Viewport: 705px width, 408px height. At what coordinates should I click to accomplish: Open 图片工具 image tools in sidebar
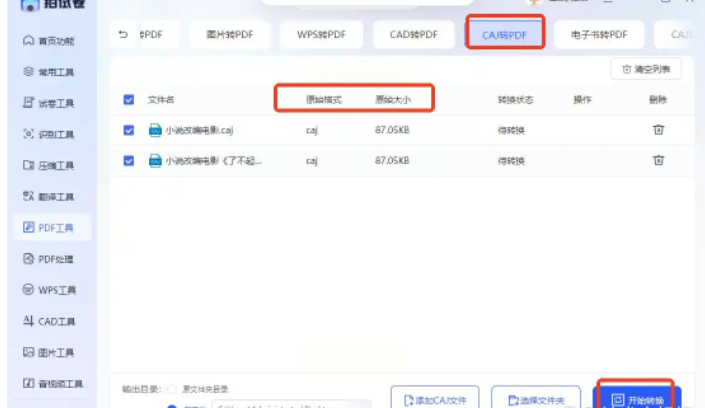point(48,352)
